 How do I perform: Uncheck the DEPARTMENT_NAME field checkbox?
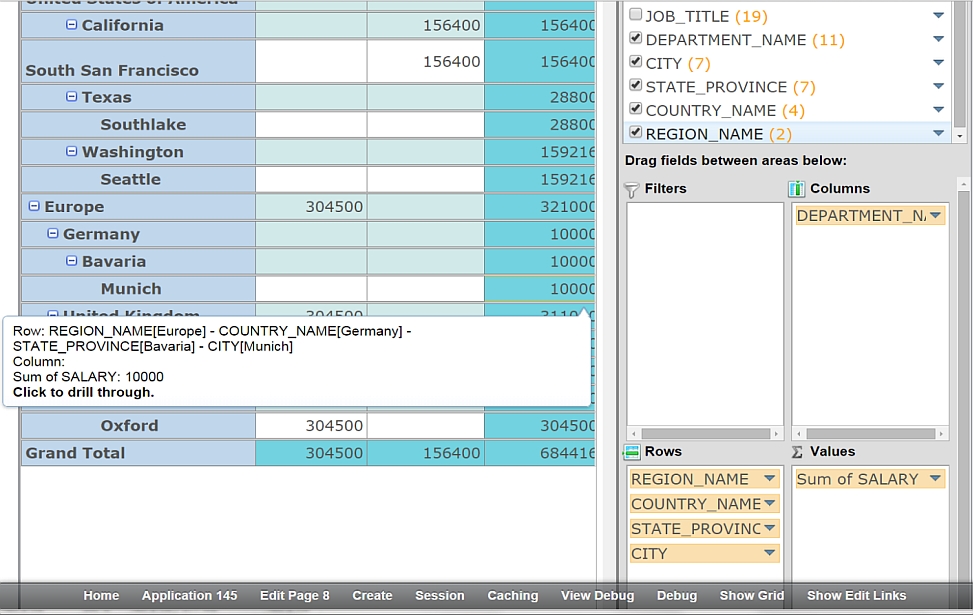tap(635, 39)
